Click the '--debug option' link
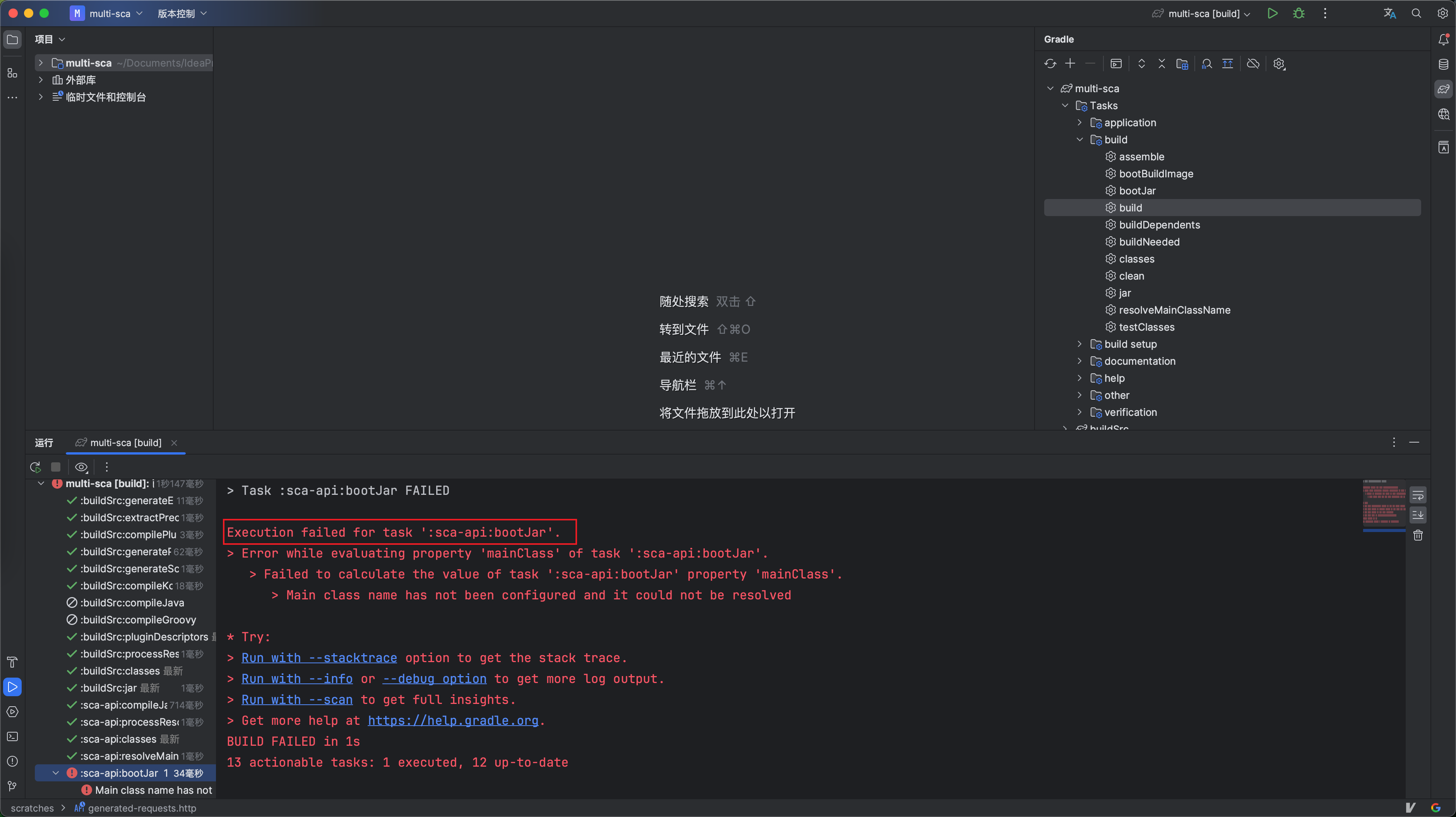Image resolution: width=1456 pixels, height=817 pixels. (x=434, y=678)
